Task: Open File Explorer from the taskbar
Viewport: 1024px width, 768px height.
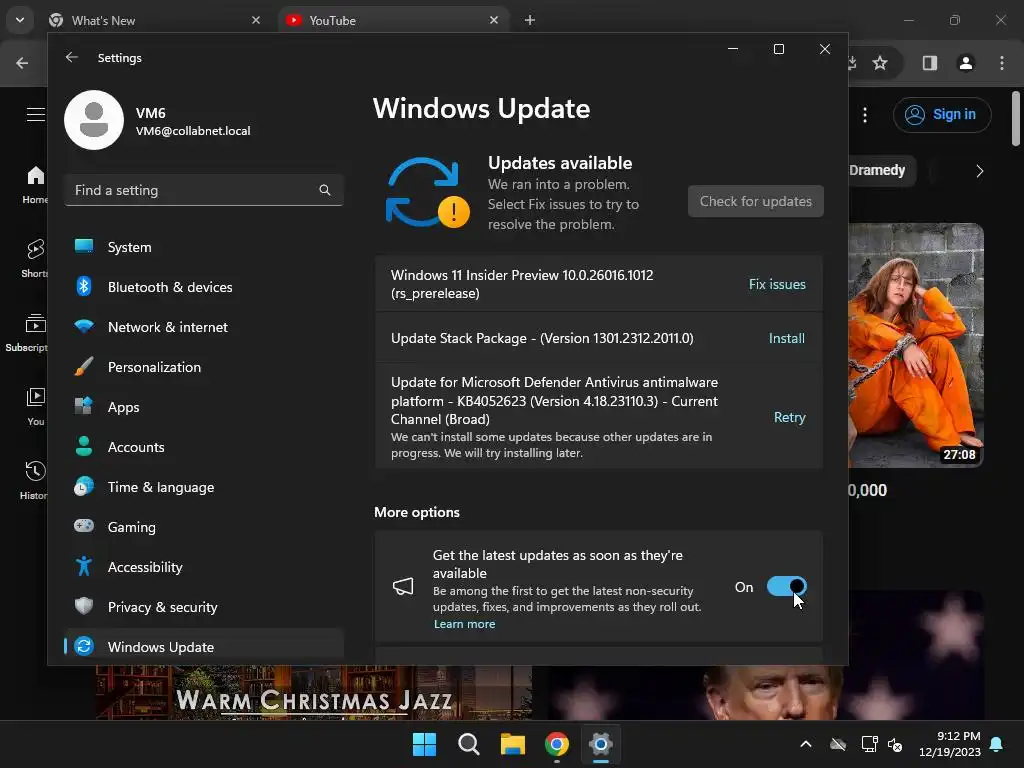Action: pyautogui.click(x=513, y=744)
